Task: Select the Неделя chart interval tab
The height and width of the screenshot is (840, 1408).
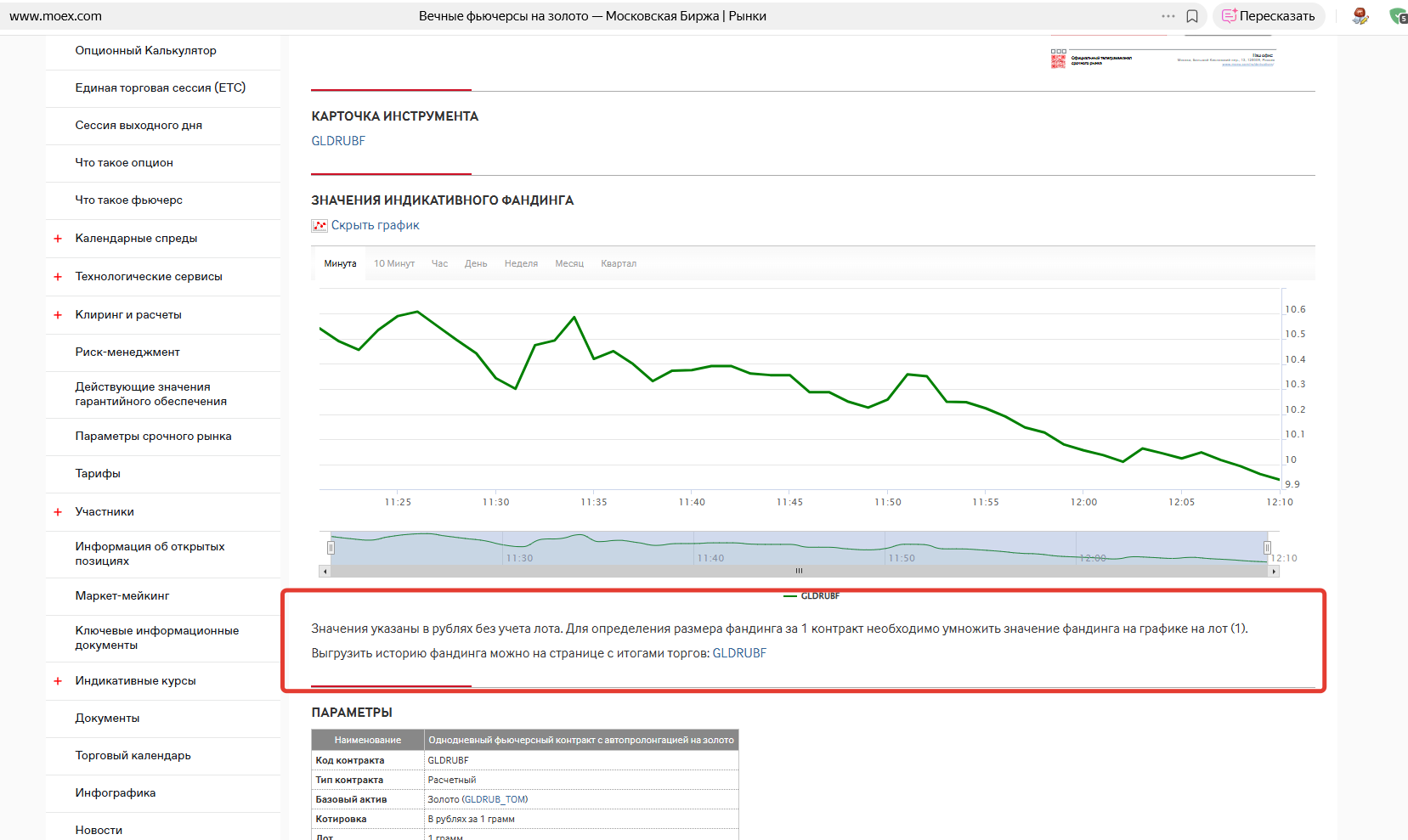Action: (521, 264)
